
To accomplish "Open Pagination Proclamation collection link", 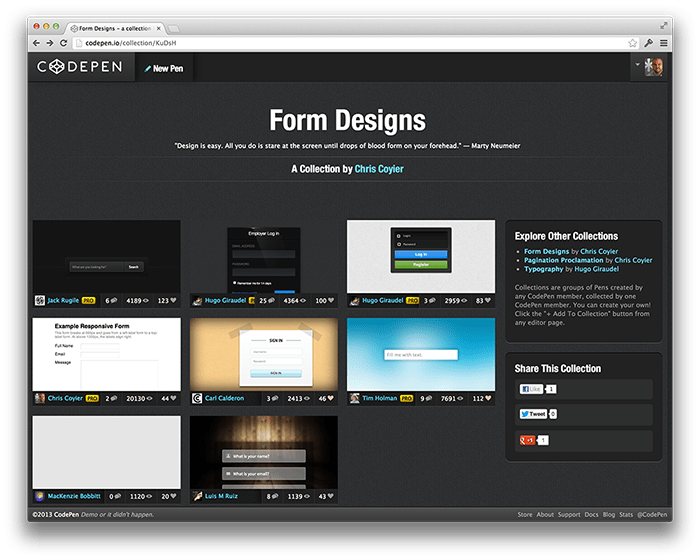I will [563, 260].
